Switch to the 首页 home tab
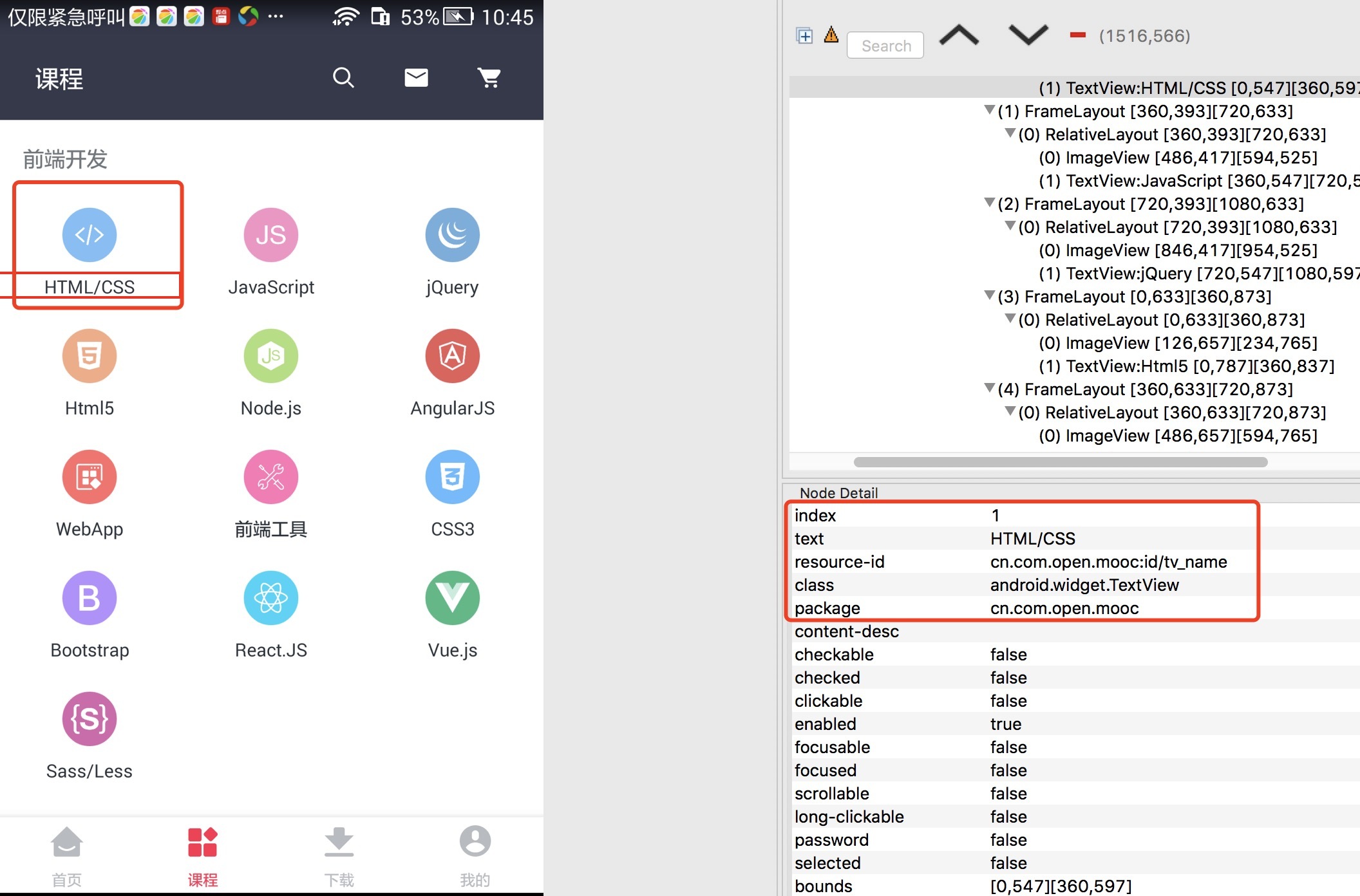The image size is (1360, 896). tap(67, 856)
